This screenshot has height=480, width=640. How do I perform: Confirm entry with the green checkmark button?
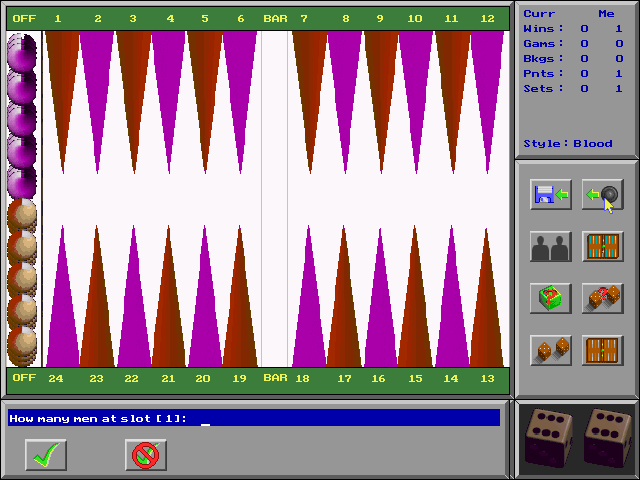(x=46, y=455)
